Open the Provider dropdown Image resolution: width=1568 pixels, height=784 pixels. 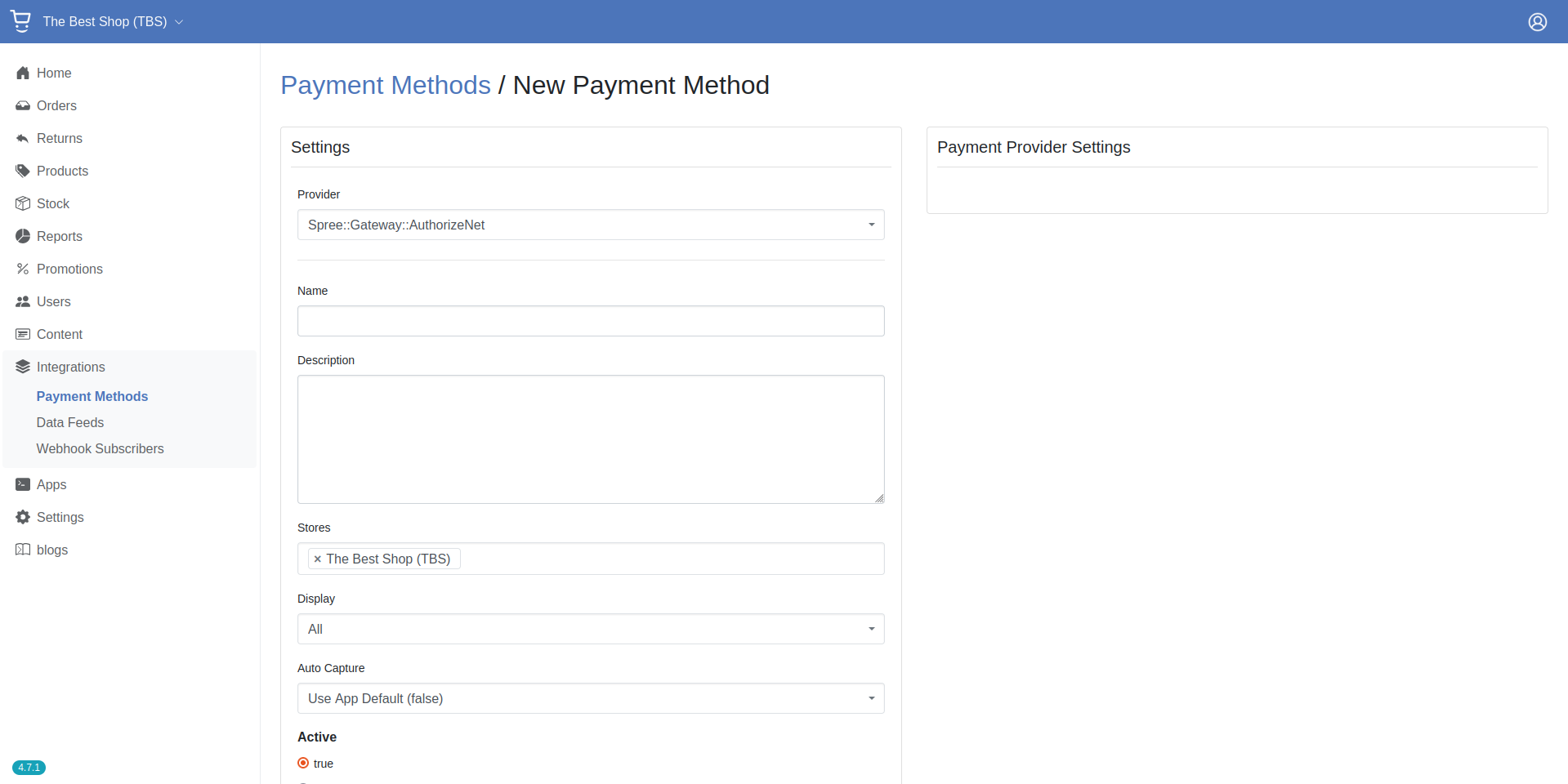coord(590,225)
